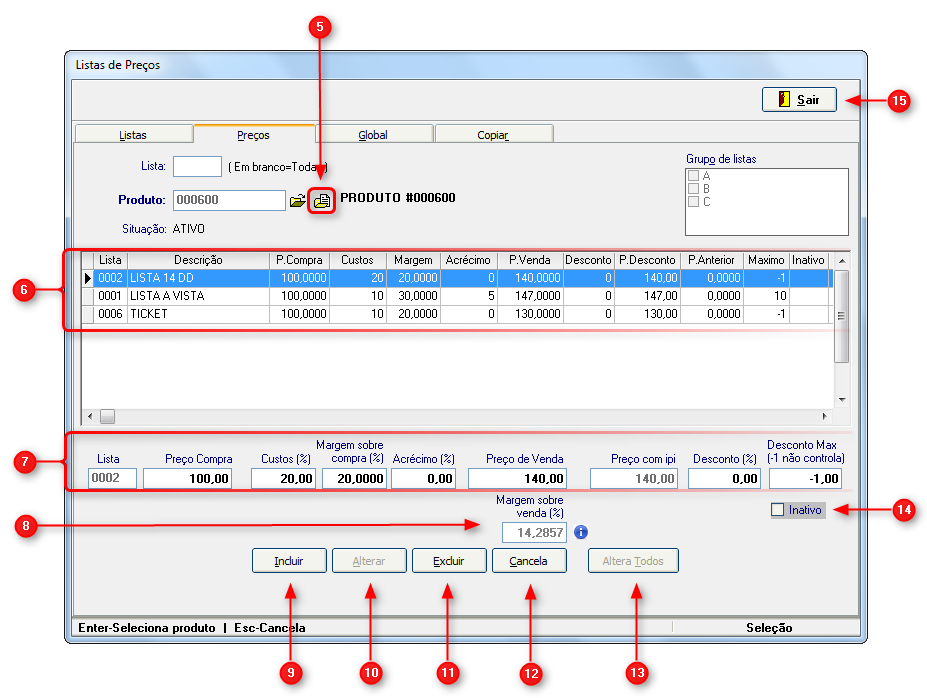Switch to the Listas tab
Screen dimensions: 927x698
(x=134, y=135)
